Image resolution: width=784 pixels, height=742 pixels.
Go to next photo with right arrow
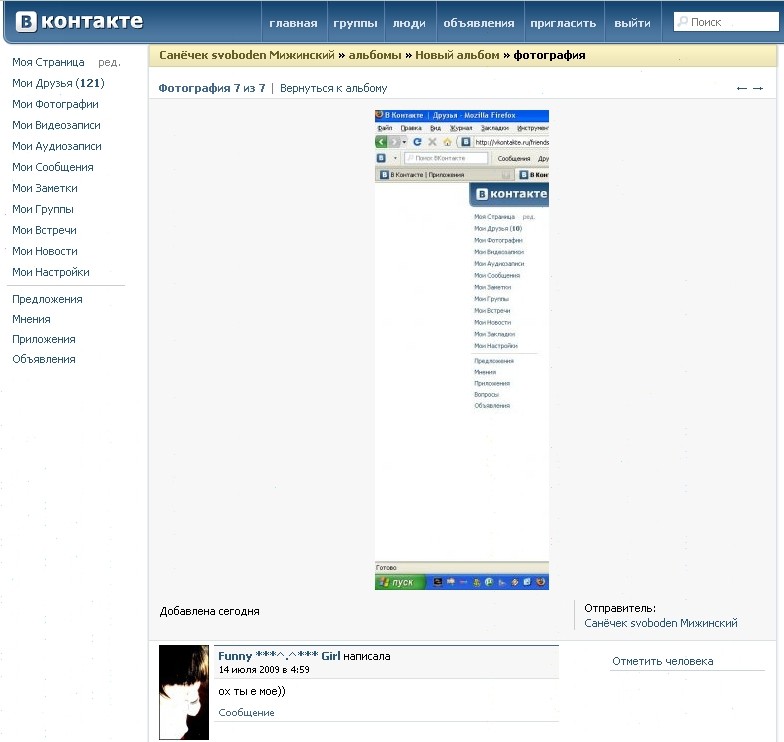coord(758,88)
